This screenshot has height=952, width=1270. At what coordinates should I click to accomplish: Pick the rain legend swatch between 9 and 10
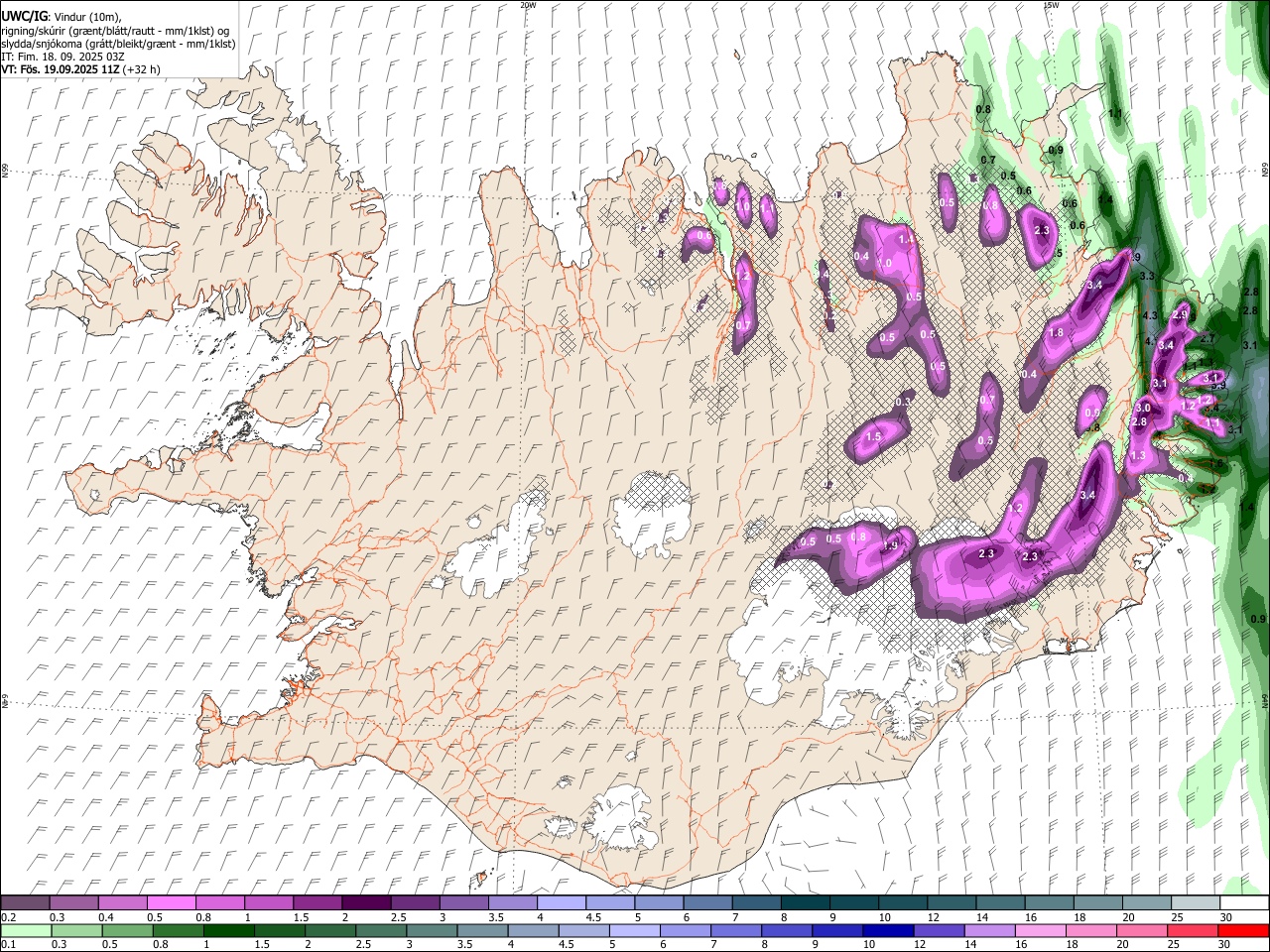(837, 930)
